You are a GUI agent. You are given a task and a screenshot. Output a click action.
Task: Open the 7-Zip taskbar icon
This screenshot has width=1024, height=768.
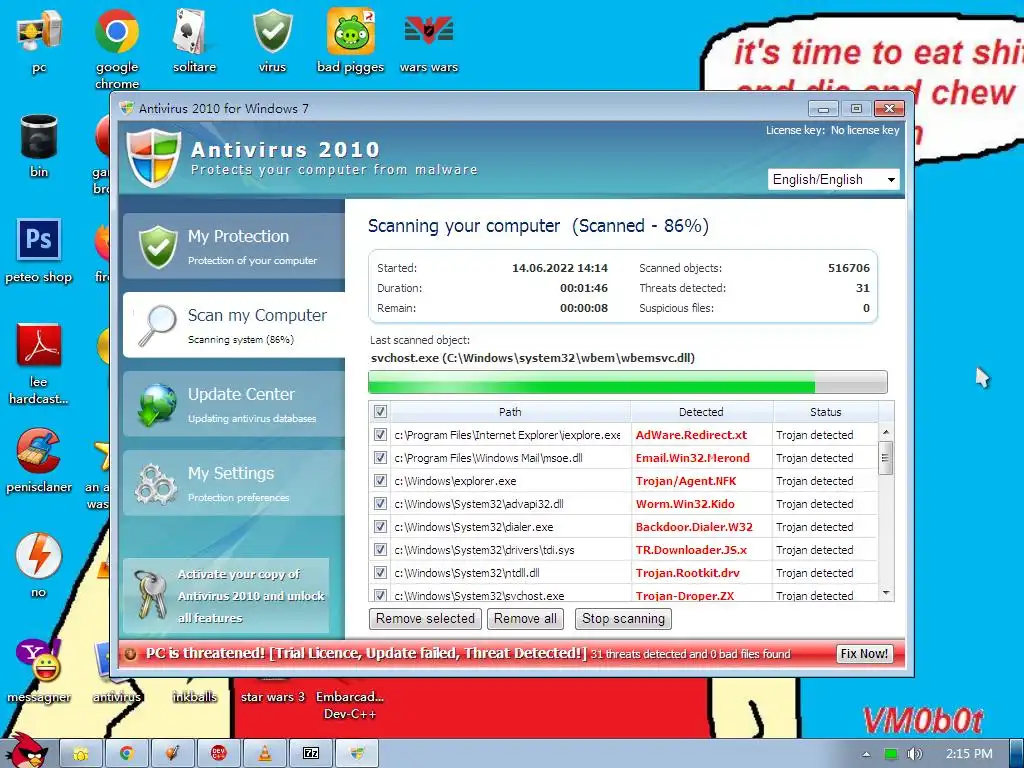[311, 754]
